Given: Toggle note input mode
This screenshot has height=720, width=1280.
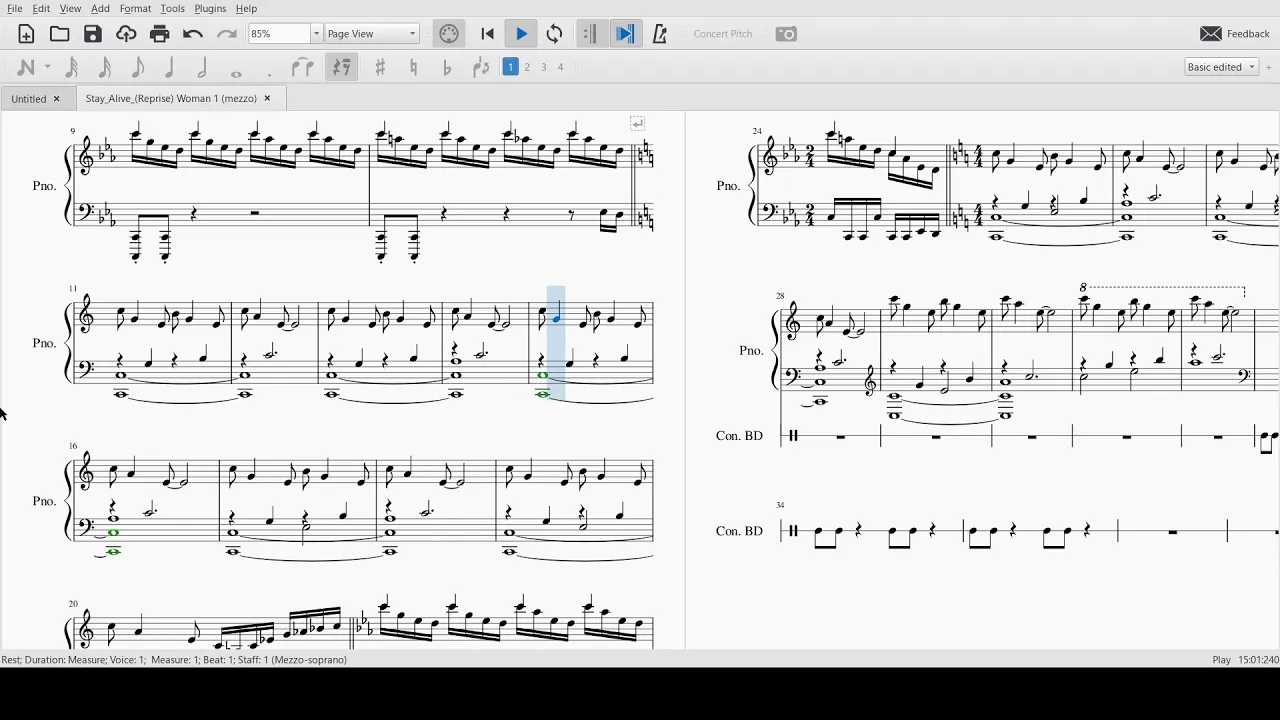Looking at the screenshot, I should [x=26, y=67].
